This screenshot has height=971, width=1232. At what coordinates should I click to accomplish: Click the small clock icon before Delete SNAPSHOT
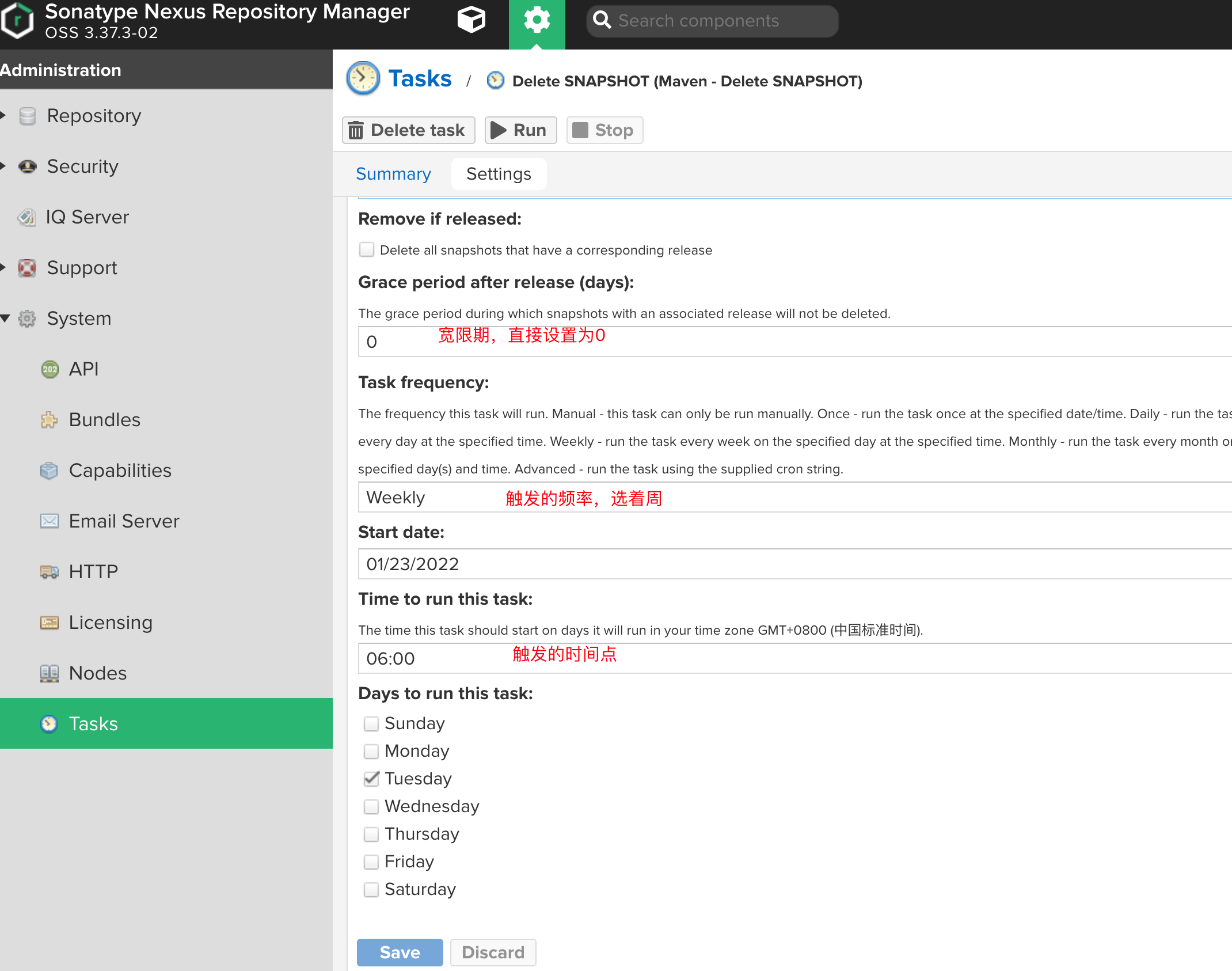(495, 81)
